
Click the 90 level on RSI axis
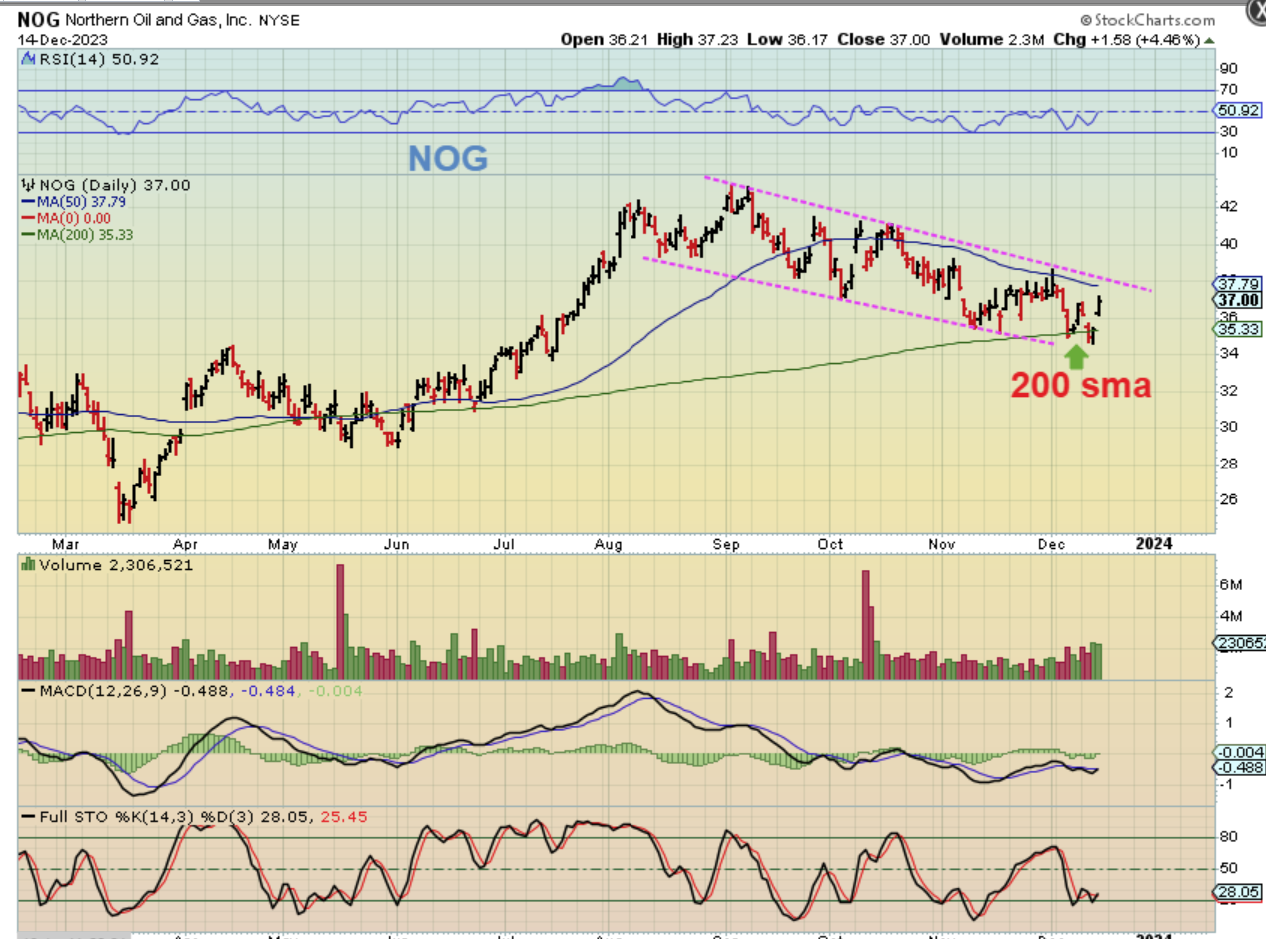1227,68
